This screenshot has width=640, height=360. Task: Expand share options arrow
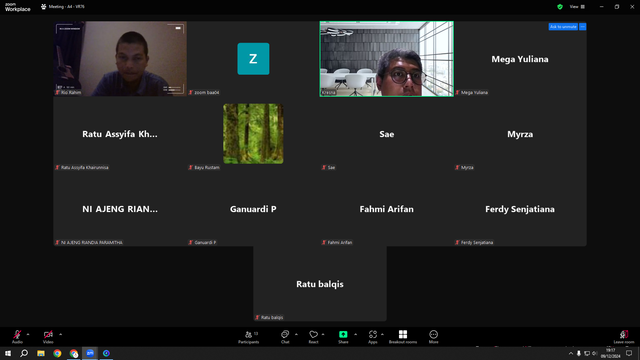[x=356, y=334]
